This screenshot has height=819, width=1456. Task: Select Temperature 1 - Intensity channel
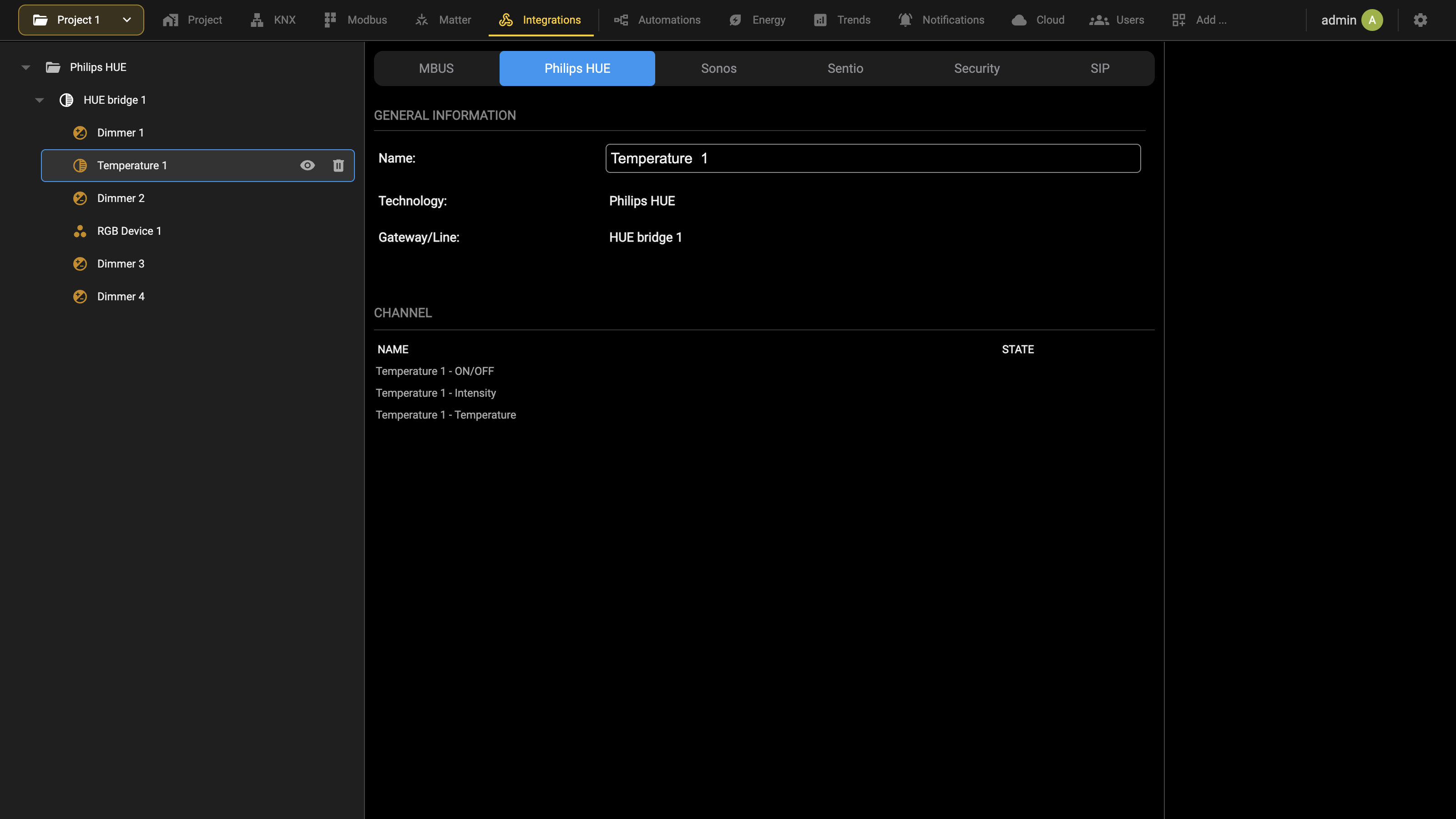(x=436, y=393)
